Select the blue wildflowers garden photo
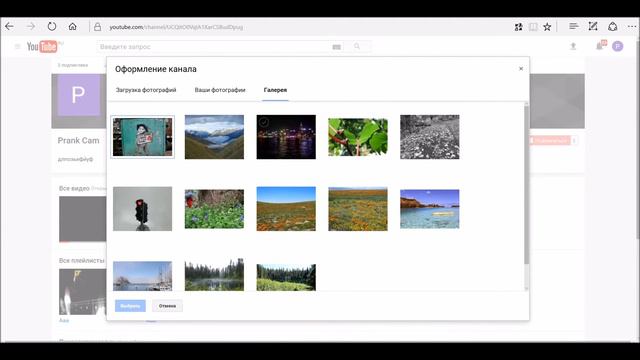Viewport: 640px width, 360px height. (214, 209)
